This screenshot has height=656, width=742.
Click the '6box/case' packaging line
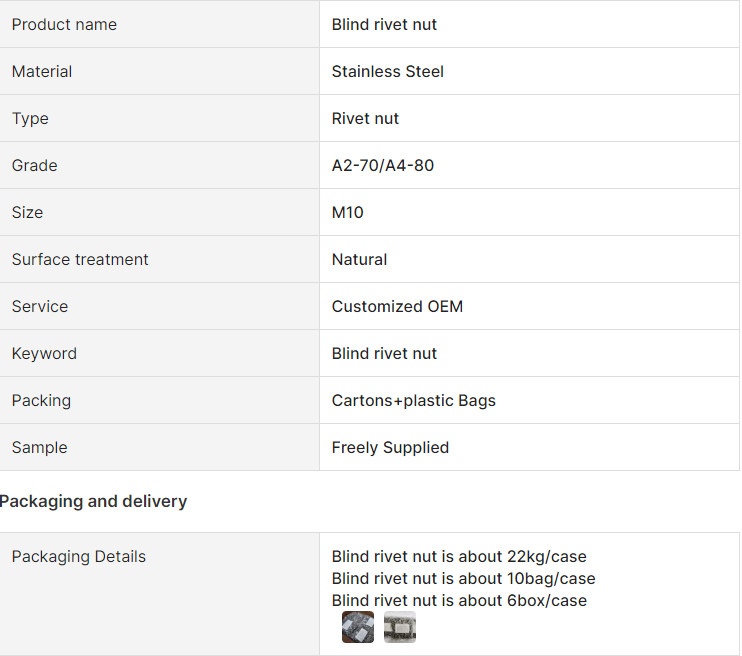click(x=459, y=600)
